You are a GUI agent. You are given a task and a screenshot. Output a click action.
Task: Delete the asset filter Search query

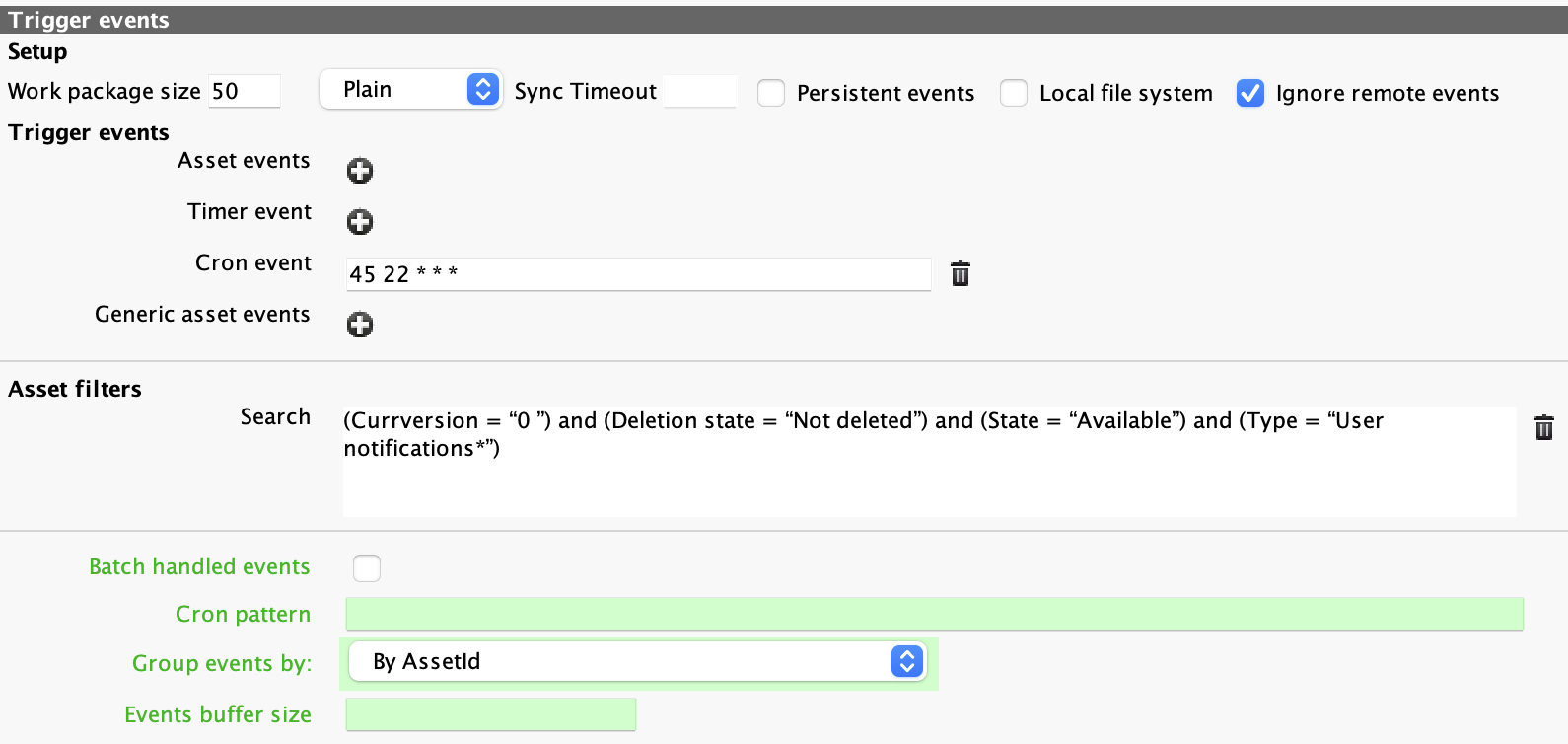(x=1544, y=428)
